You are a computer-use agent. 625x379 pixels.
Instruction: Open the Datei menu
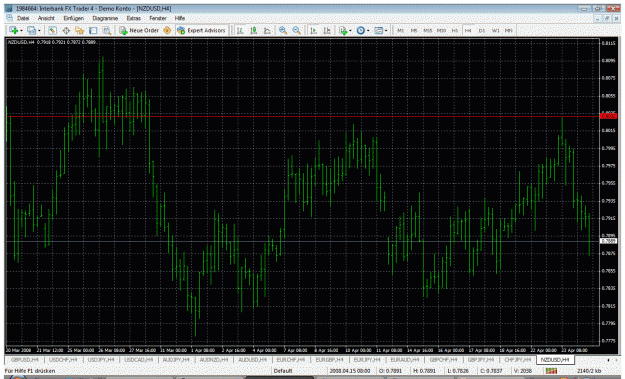pos(23,18)
